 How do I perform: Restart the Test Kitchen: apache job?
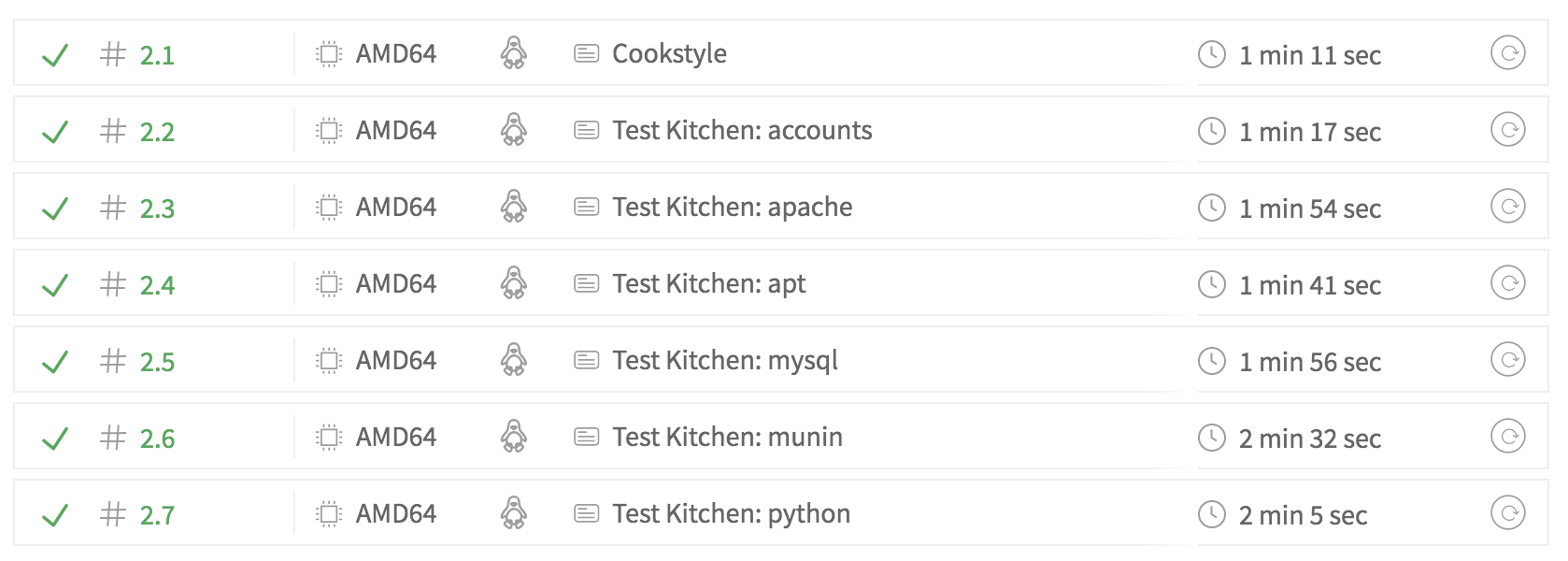pos(1507,207)
